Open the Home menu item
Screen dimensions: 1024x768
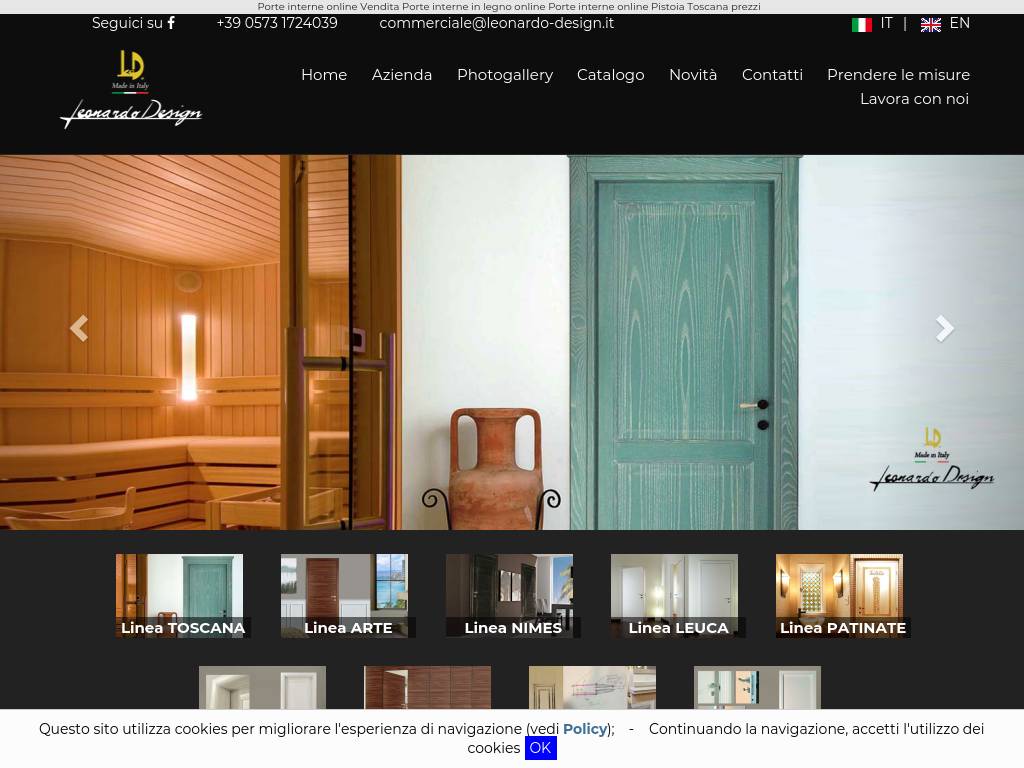[324, 75]
